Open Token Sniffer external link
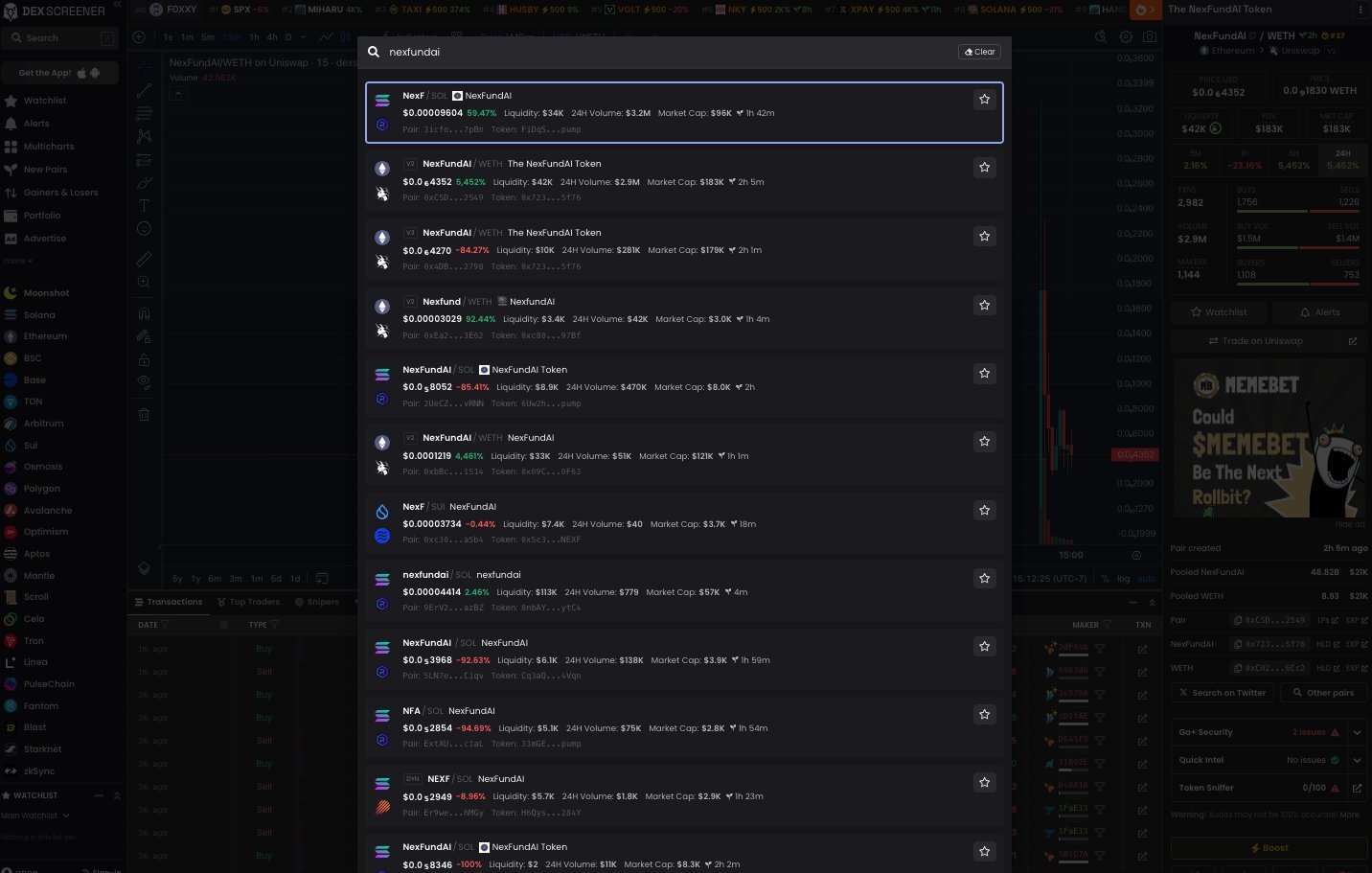 pyautogui.click(x=1357, y=788)
